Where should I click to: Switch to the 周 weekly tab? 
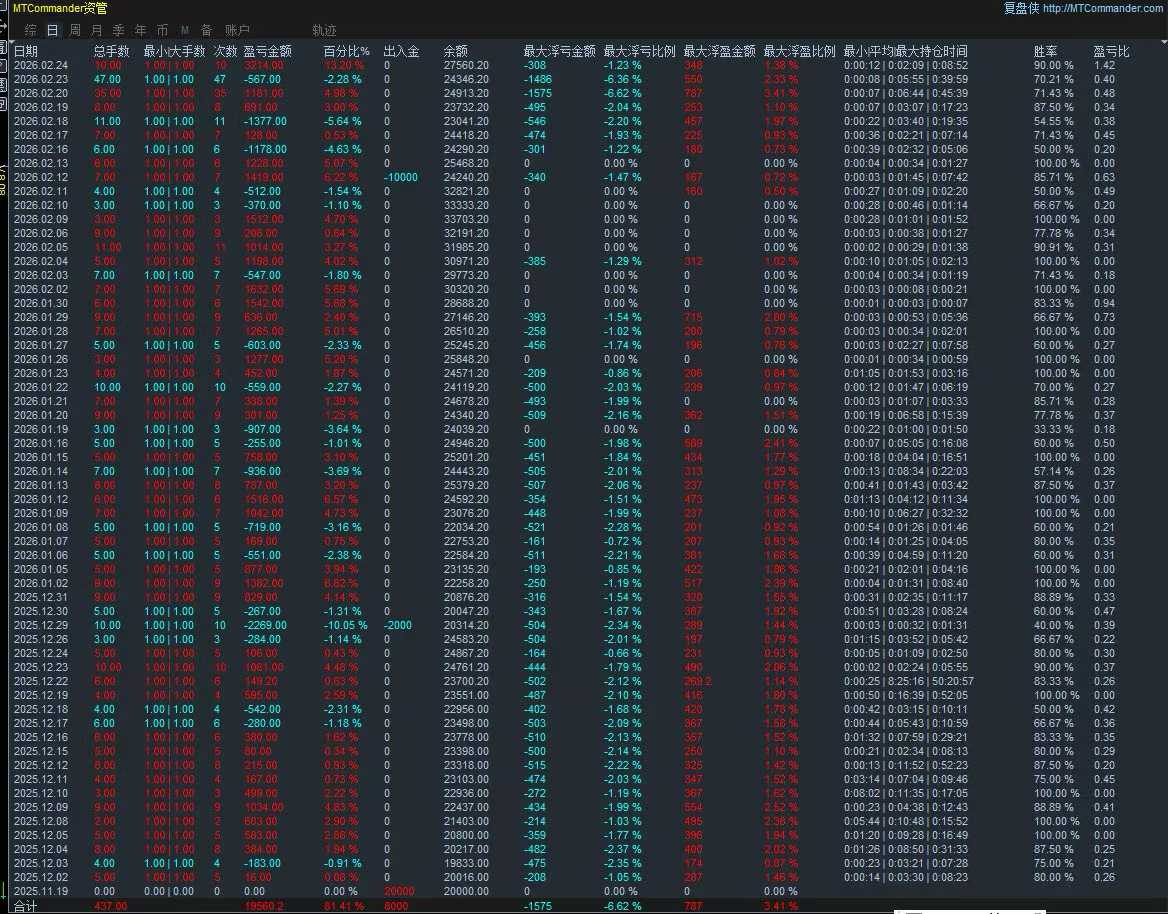74,31
